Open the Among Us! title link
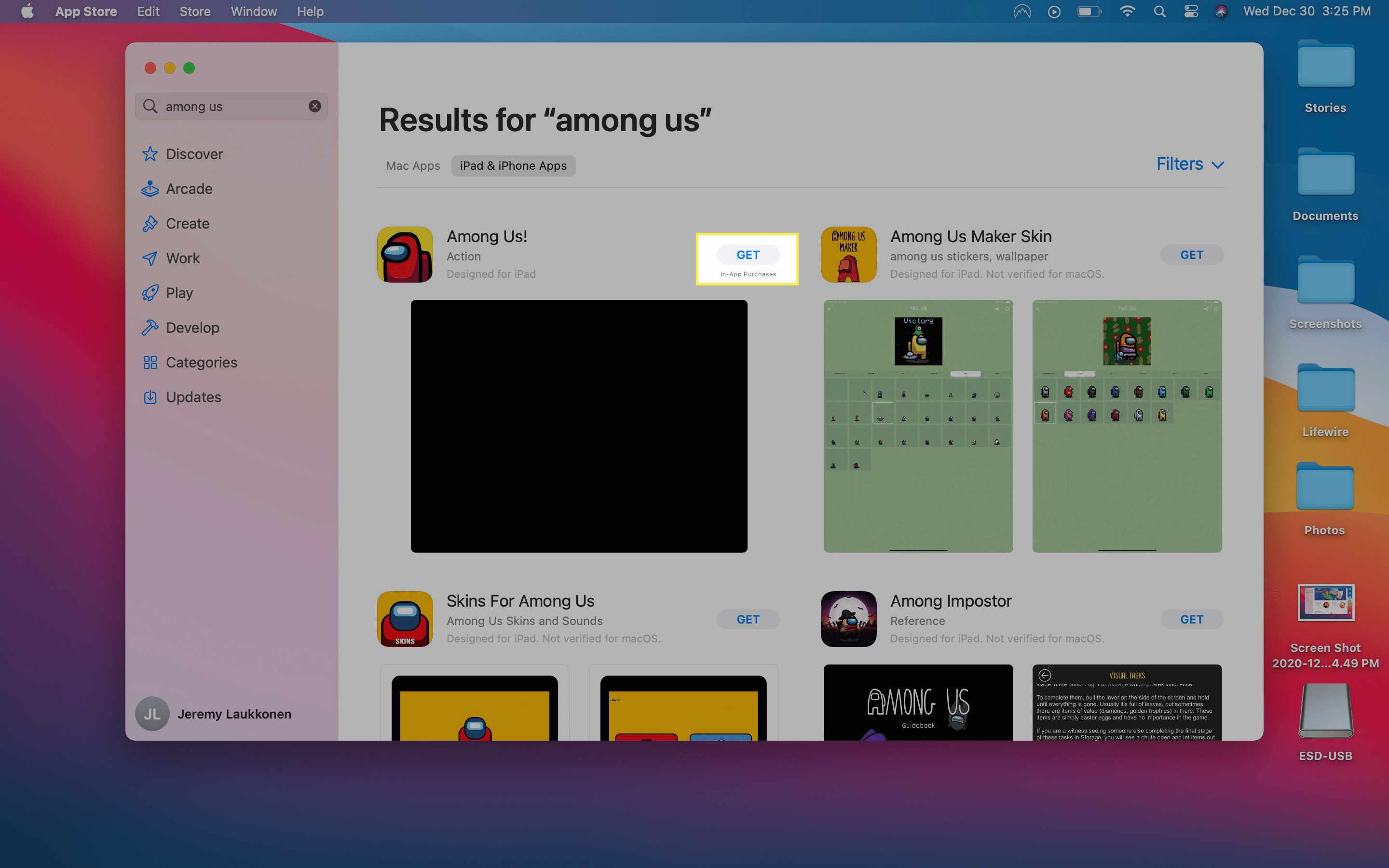 click(487, 236)
